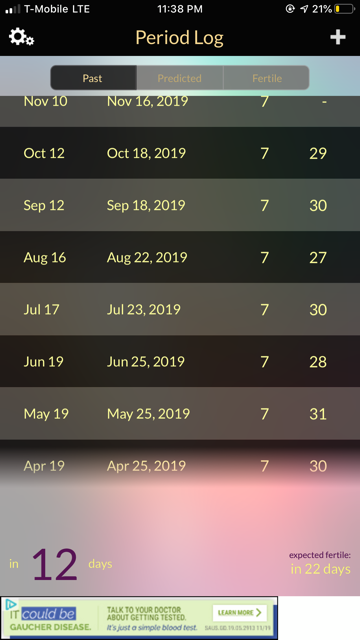Open the Jun 19 period entry
The height and width of the screenshot is (640, 360).
click(180, 361)
